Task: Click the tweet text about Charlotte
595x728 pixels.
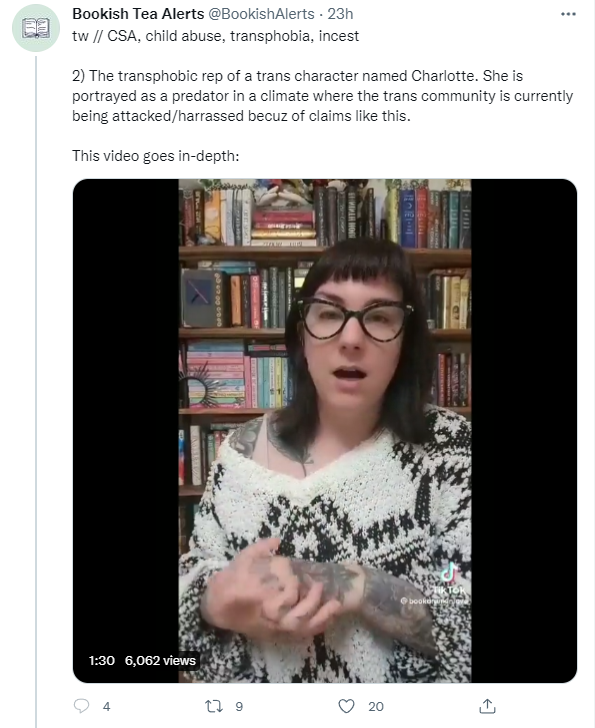Action: click(x=322, y=96)
